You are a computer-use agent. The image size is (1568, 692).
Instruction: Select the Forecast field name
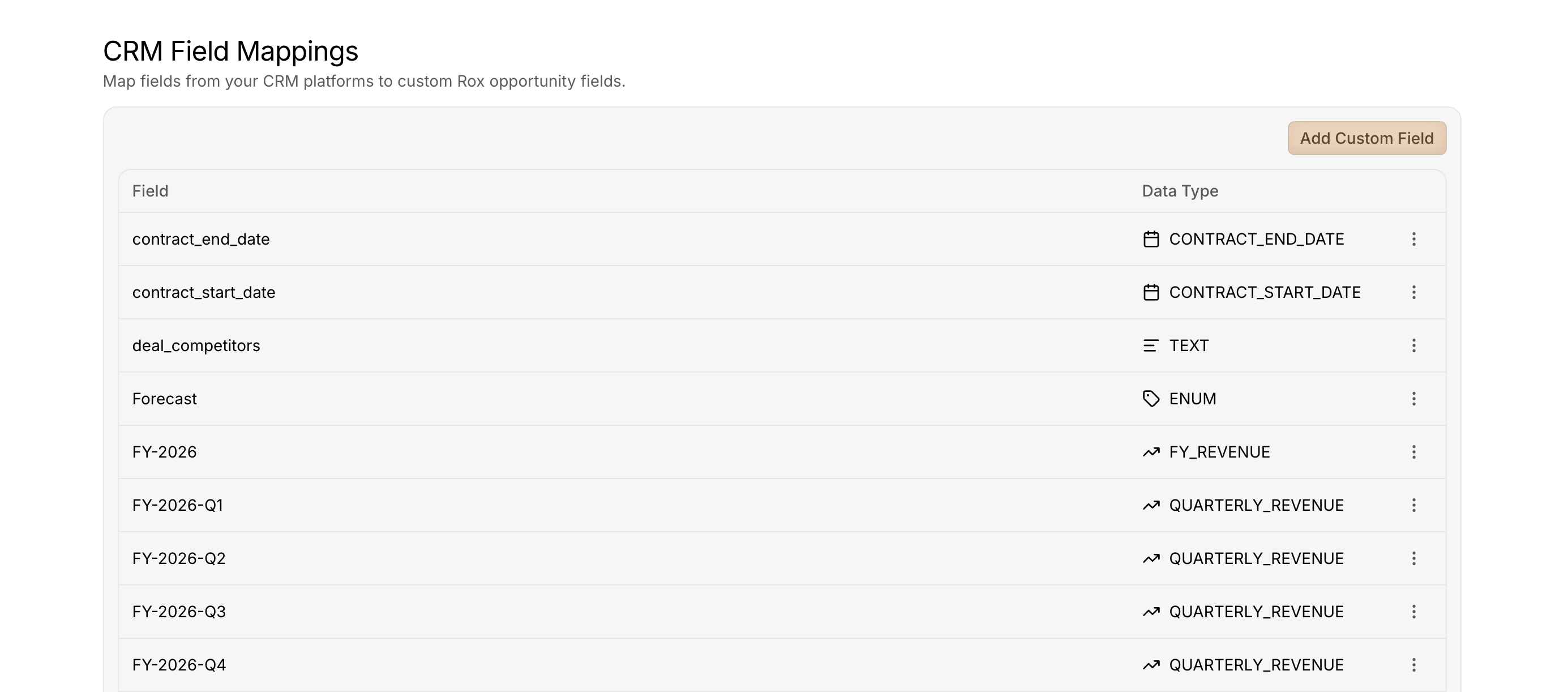coord(164,399)
